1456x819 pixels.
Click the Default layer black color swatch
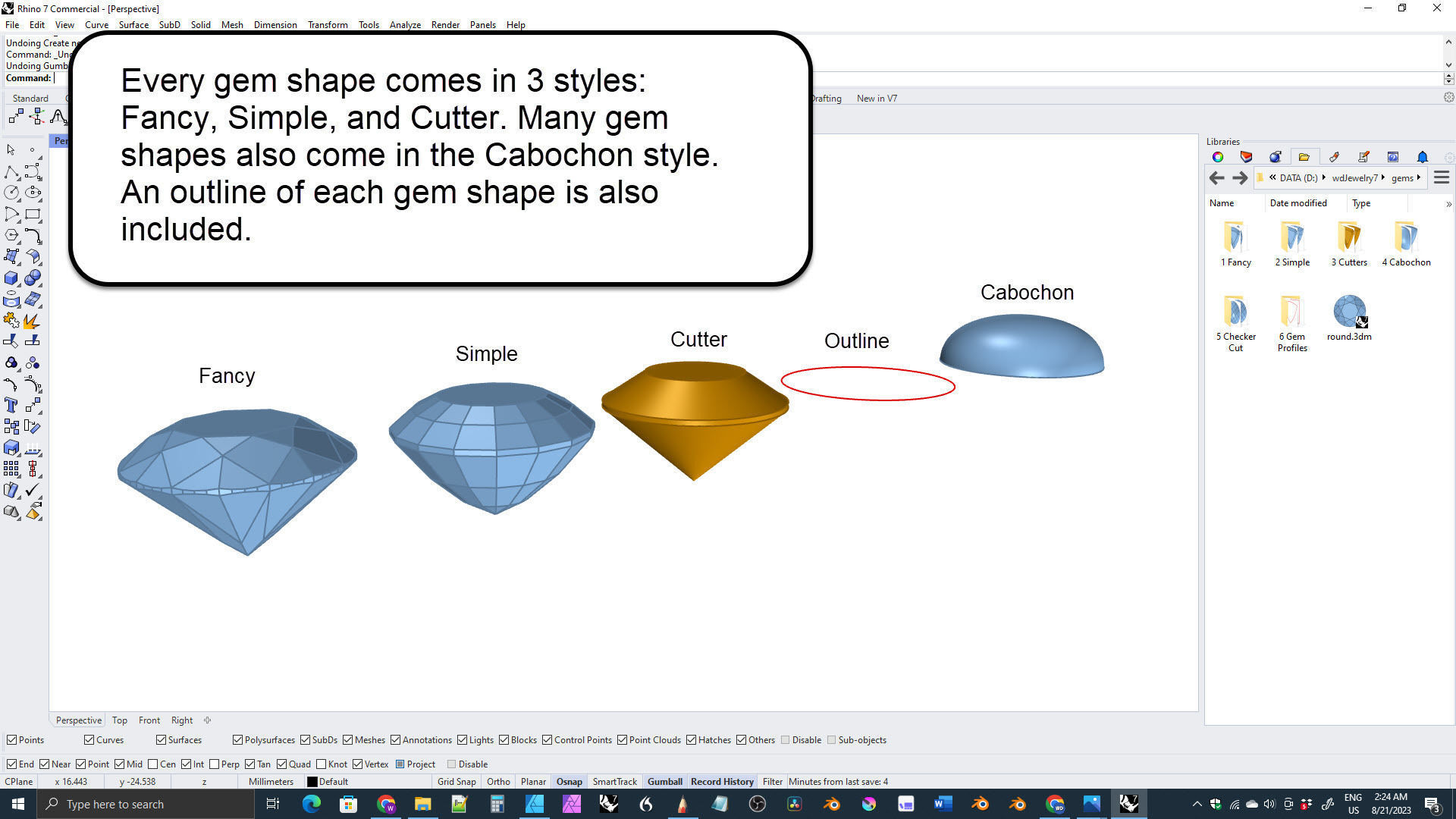312,782
